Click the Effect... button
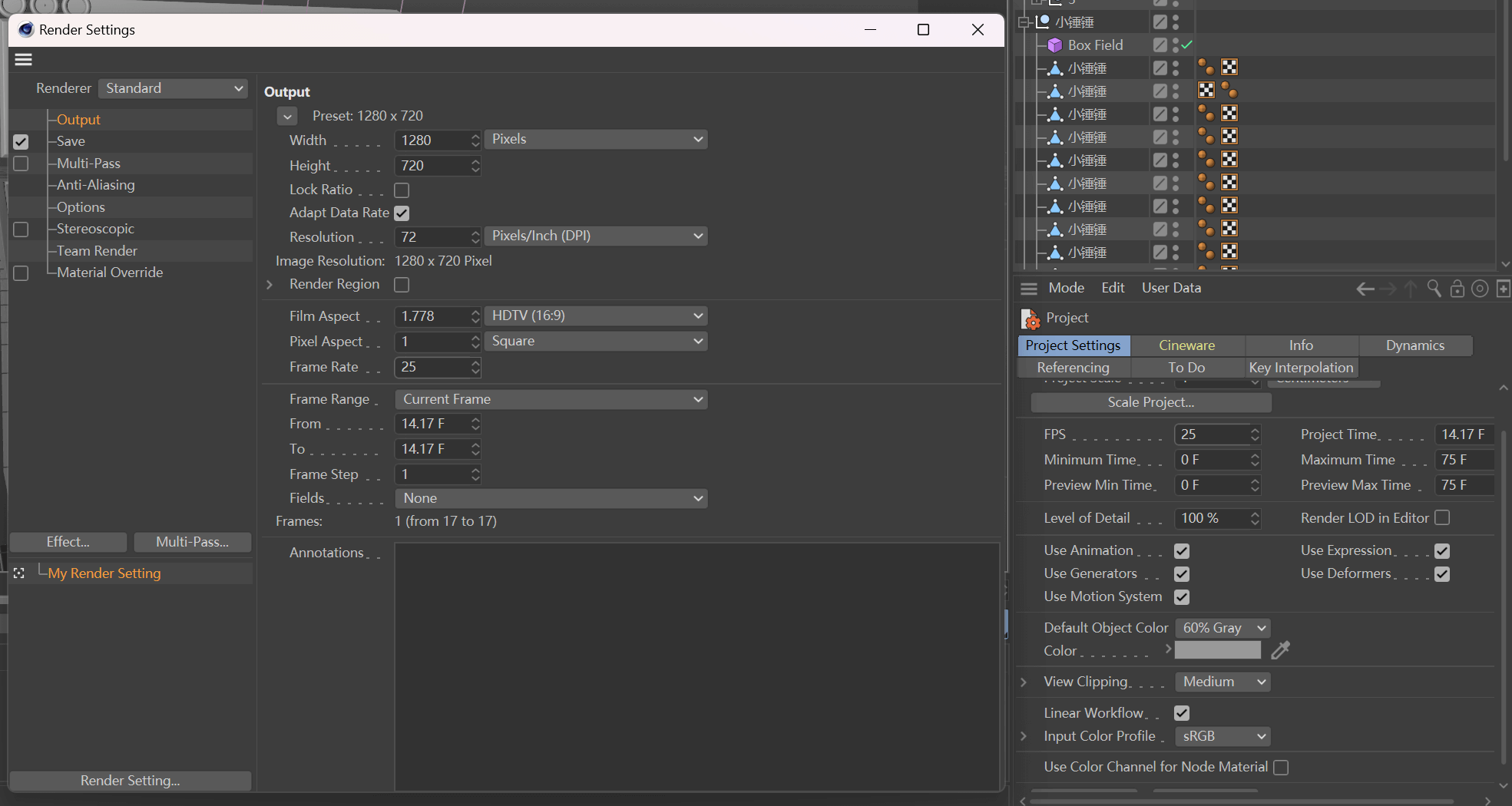The height and width of the screenshot is (806, 1512). [68, 542]
